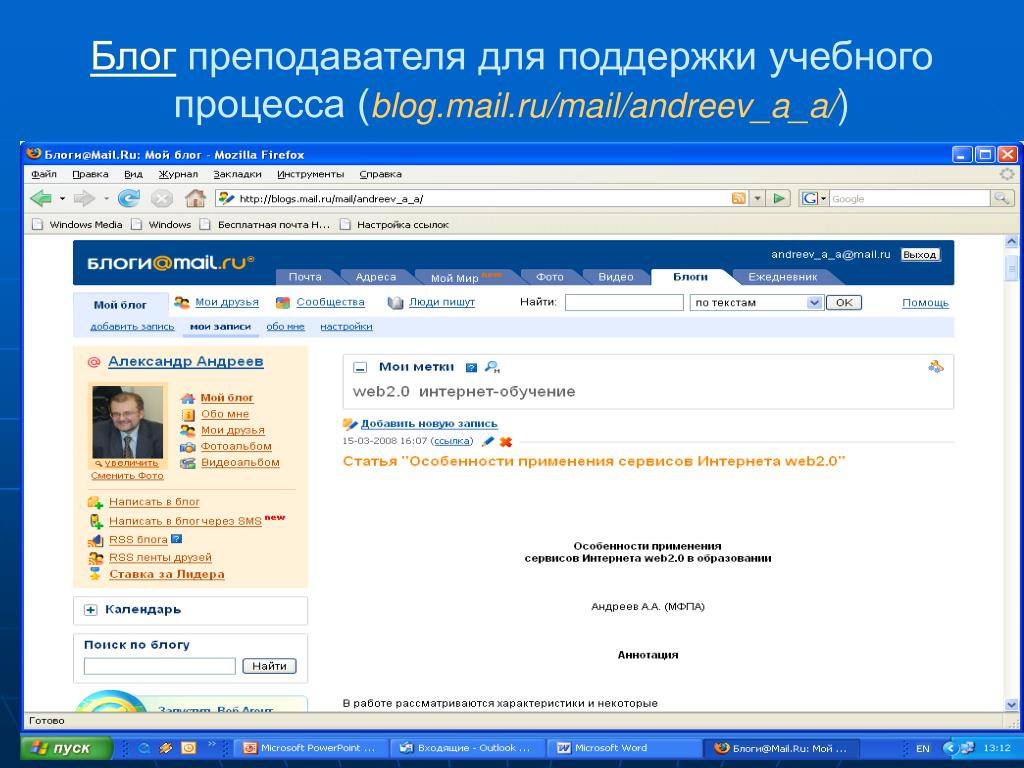Delete the post with red X icon
This screenshot has height=768, width=1024.
(x=505, y=441)
